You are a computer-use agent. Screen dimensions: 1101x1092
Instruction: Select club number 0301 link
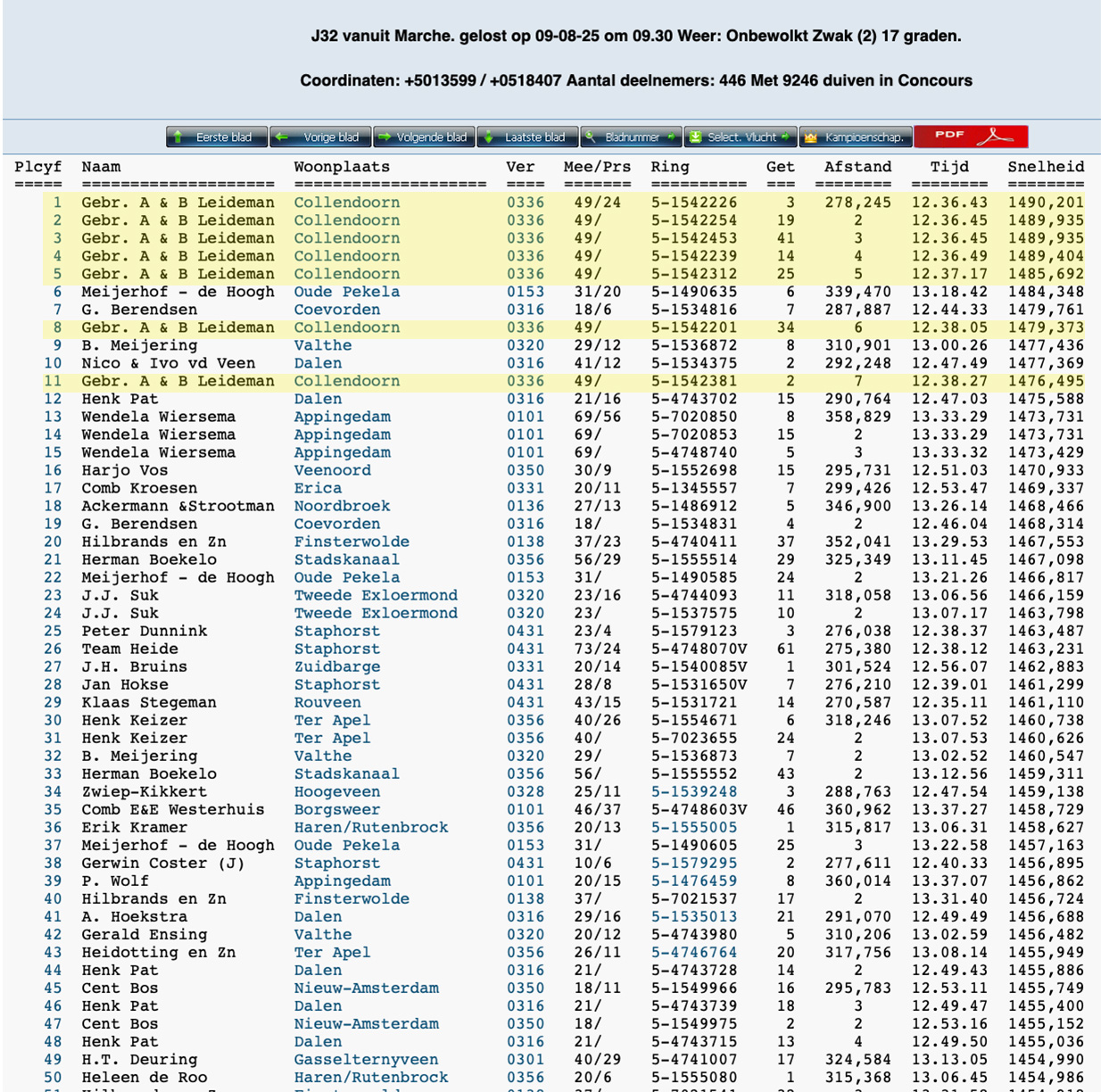point(526,1059)
